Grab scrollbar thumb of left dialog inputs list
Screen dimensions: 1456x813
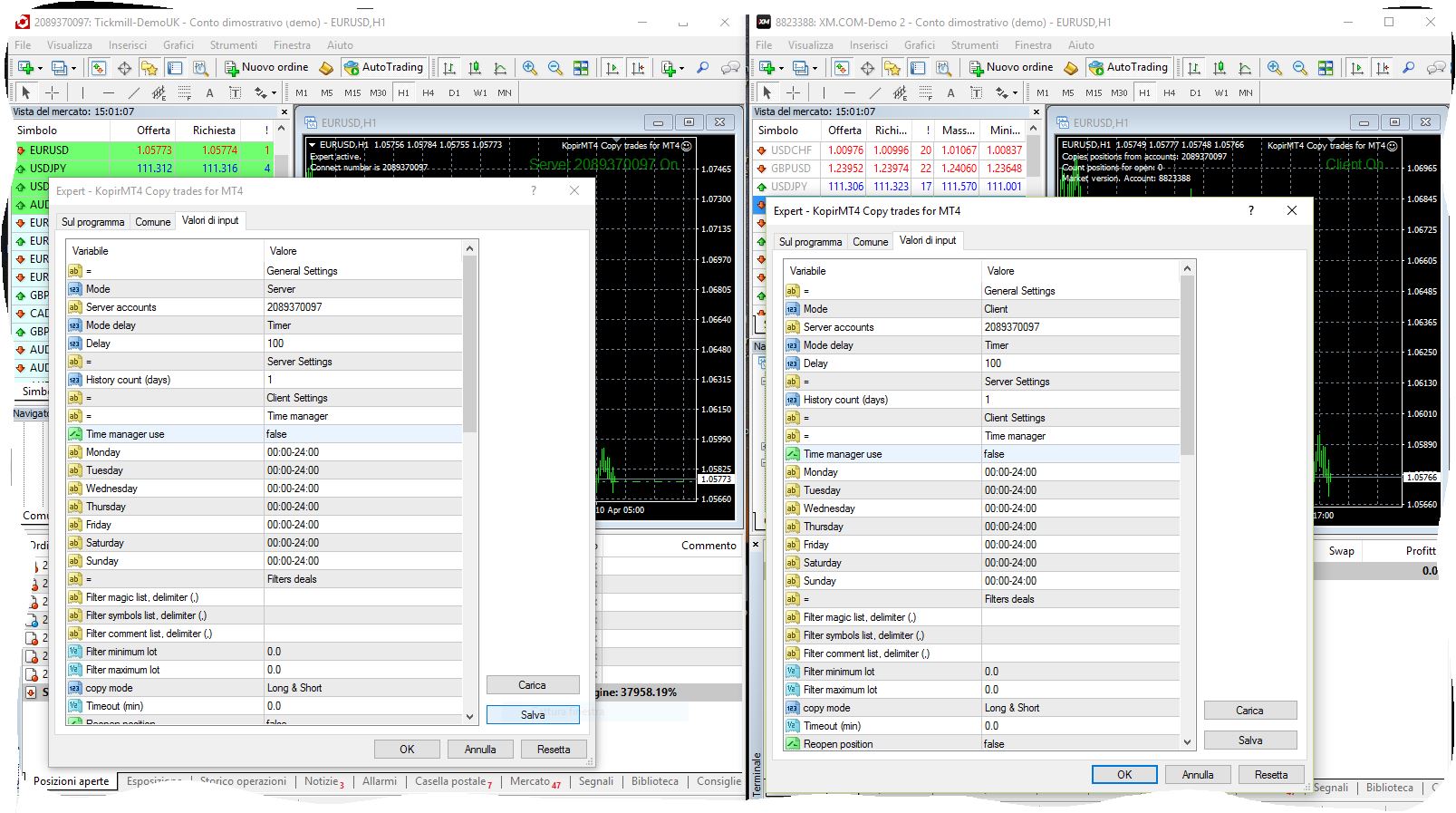[x=469, y=343]
